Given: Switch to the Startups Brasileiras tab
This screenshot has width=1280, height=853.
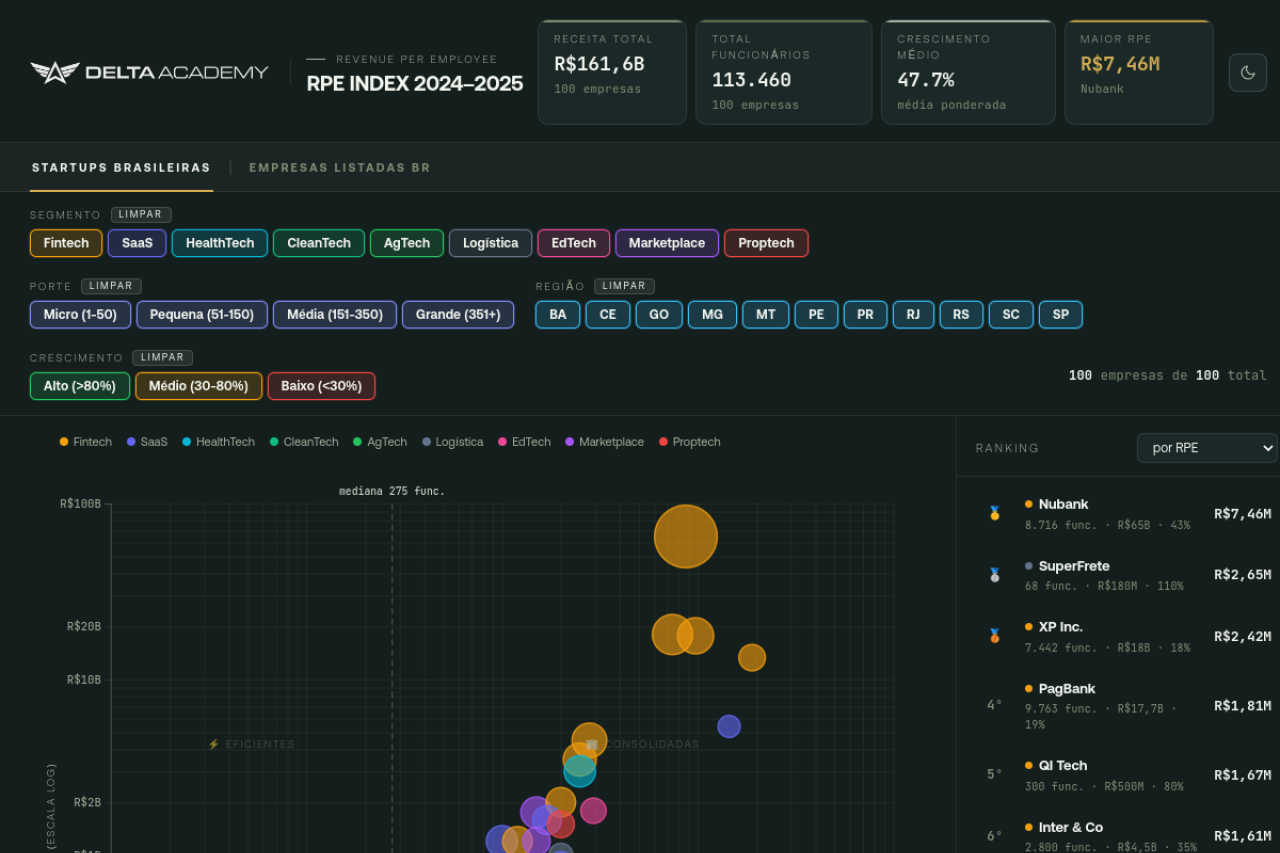Looking at the screenshot, I should pyautogui.click(x=121, y=168).
